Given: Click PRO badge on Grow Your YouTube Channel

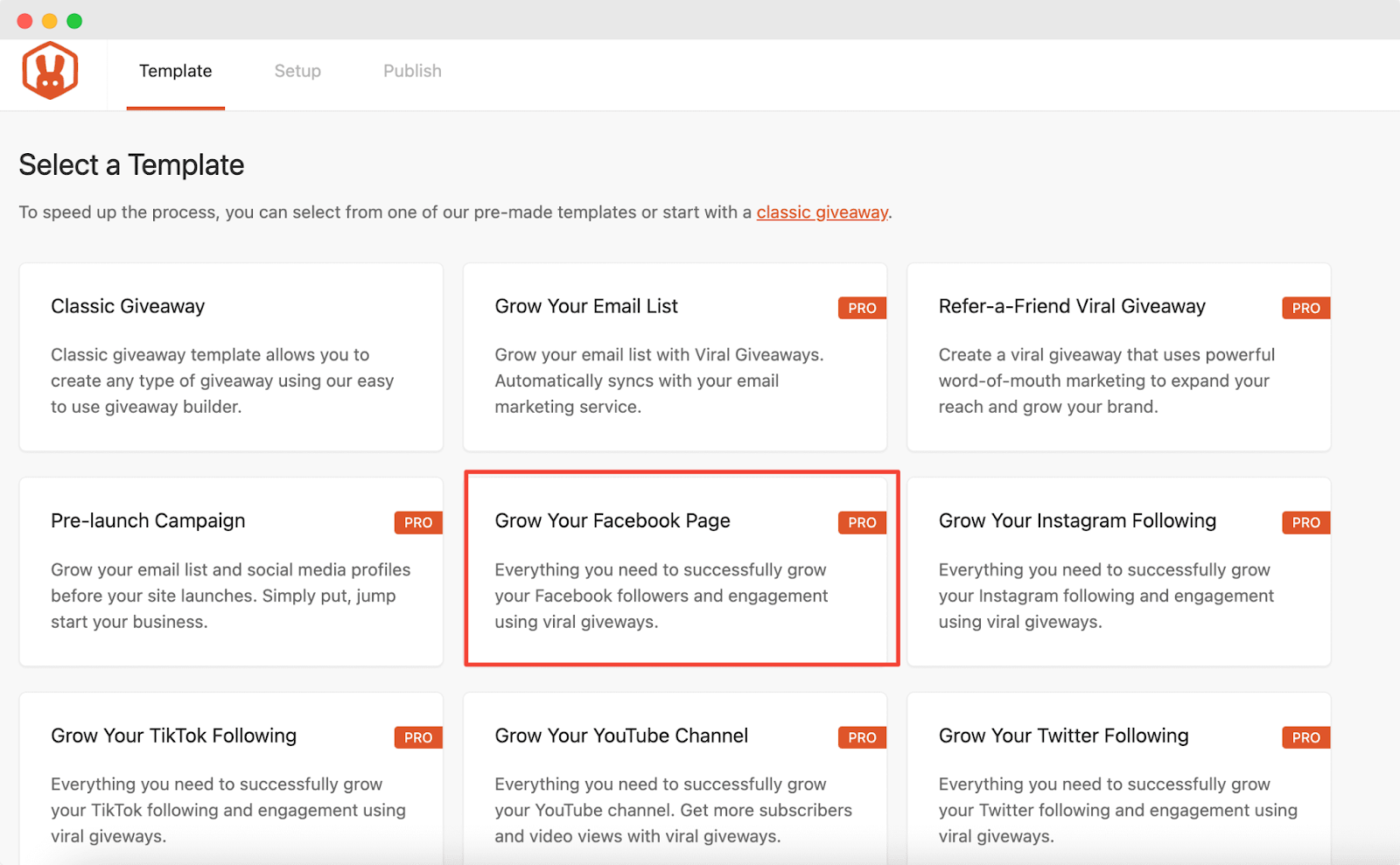Looking at the screenshot, I should (x=862, y=737).
